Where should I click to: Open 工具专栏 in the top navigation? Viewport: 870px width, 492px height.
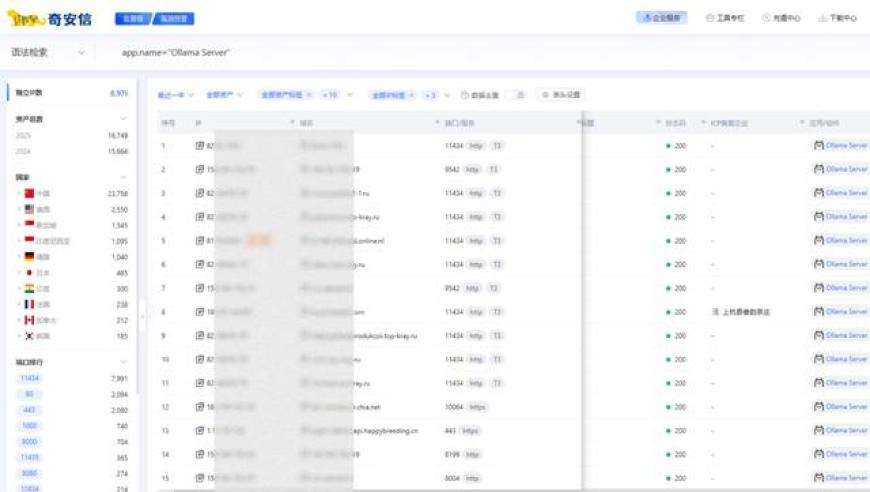(725, 18)
